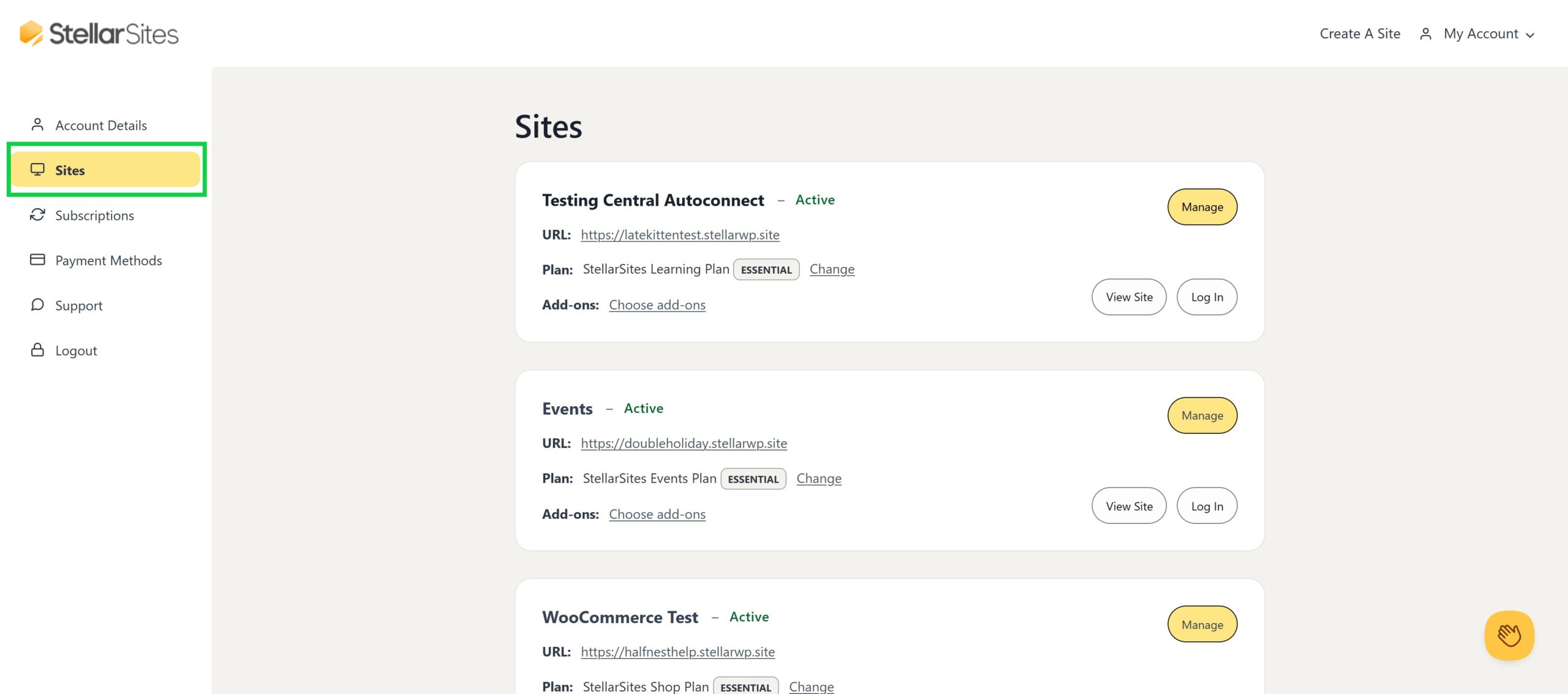Open the latekittentest.stellarwp.site URL link
1568x694 pixels.
click(679, 235)
